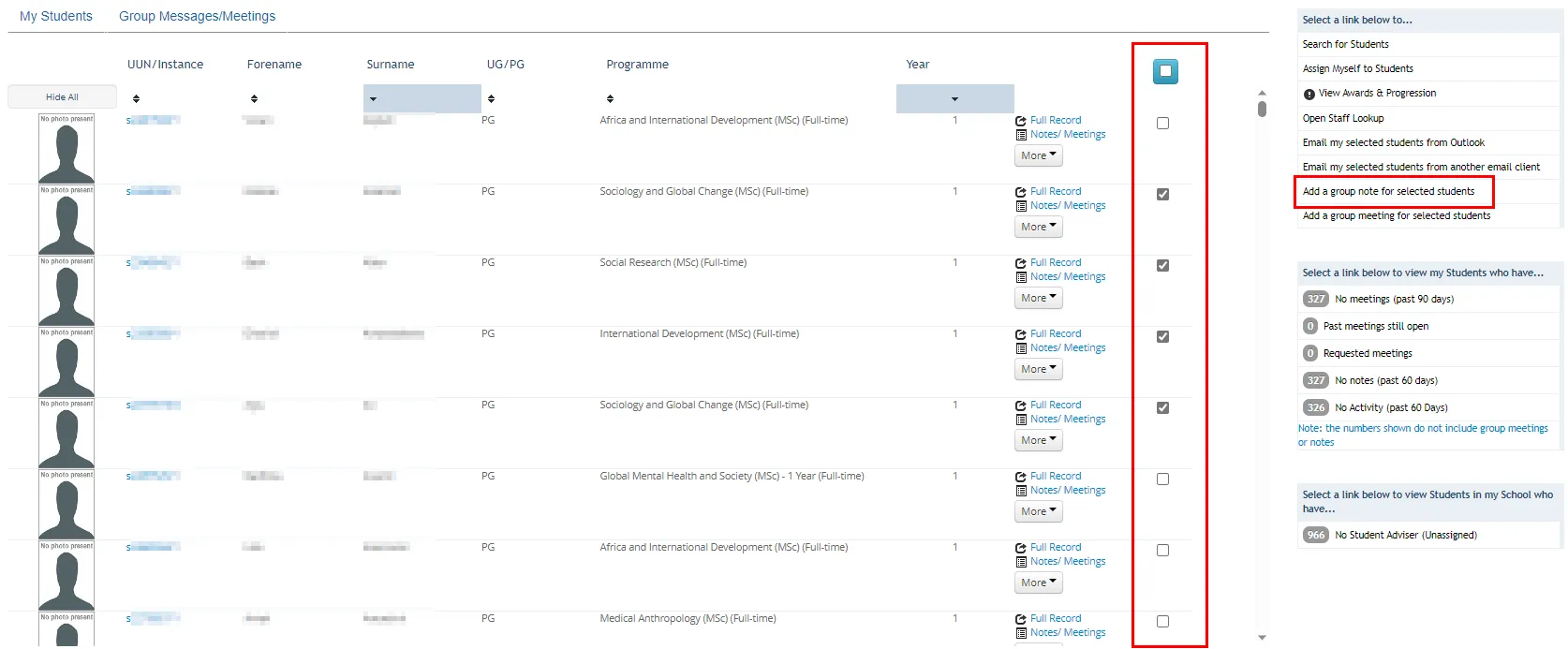This screenshot has height=649, width=1568.
Task: Switch to Group Messages/Meetings tab
Action: pyautogui.click(x=197, y=16)
